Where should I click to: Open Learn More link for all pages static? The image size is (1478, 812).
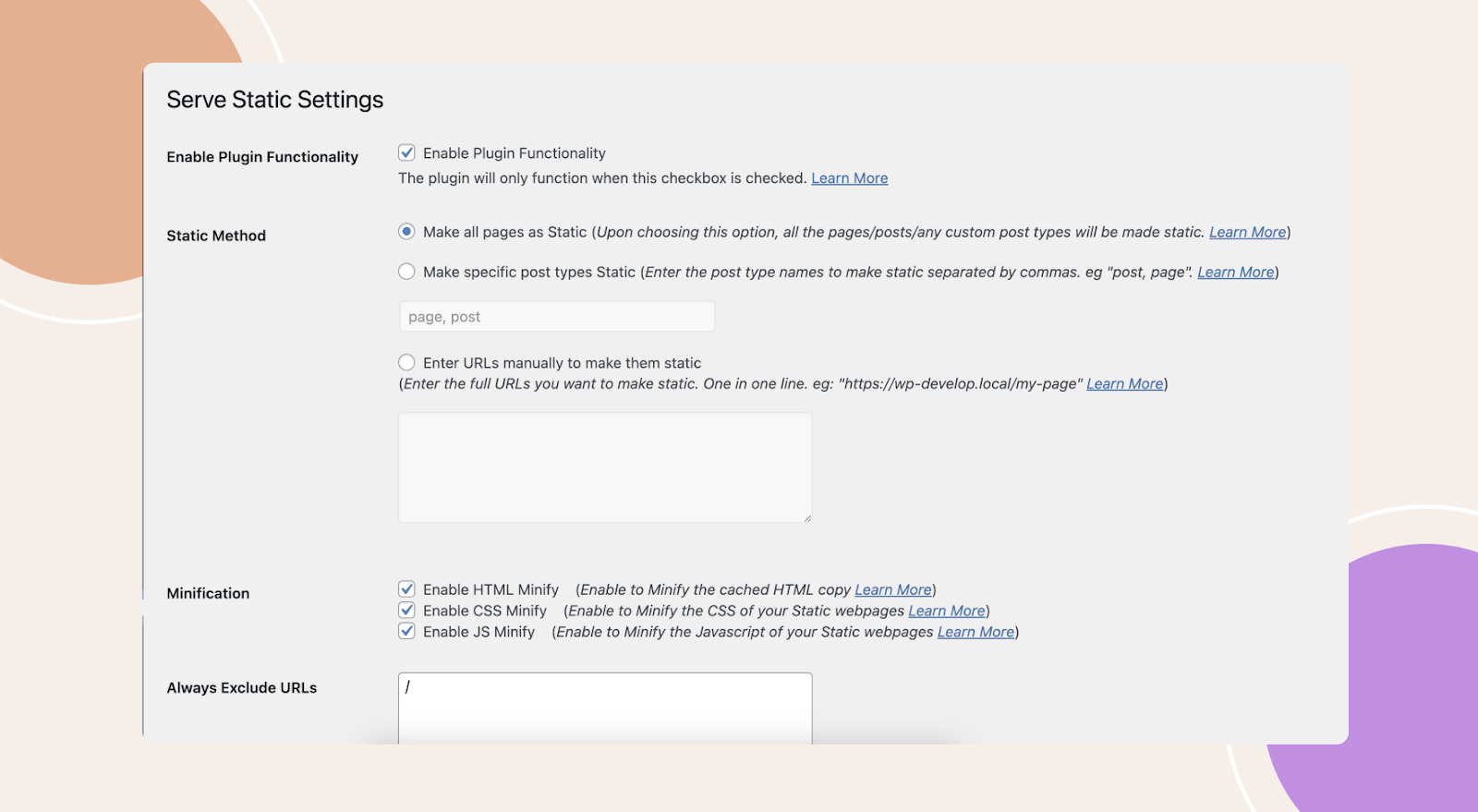coord(1247,232)
